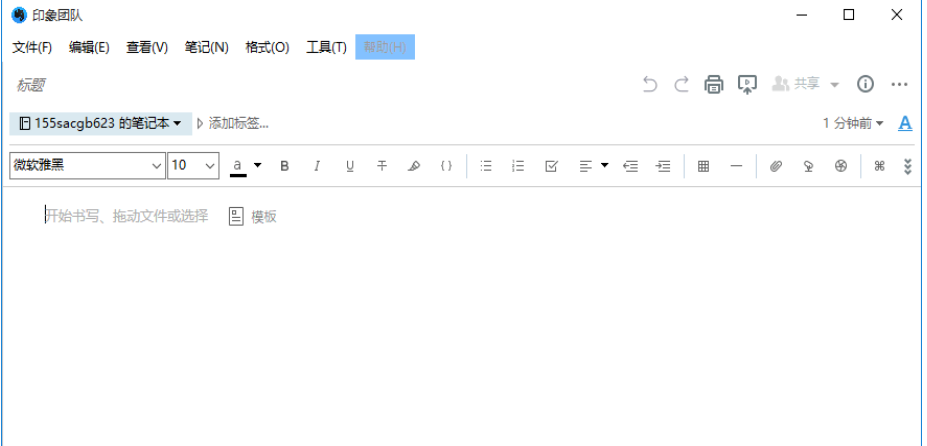
Task: Open the 155sacgb623 的笔记本 notebook selector
Action: 101,124
